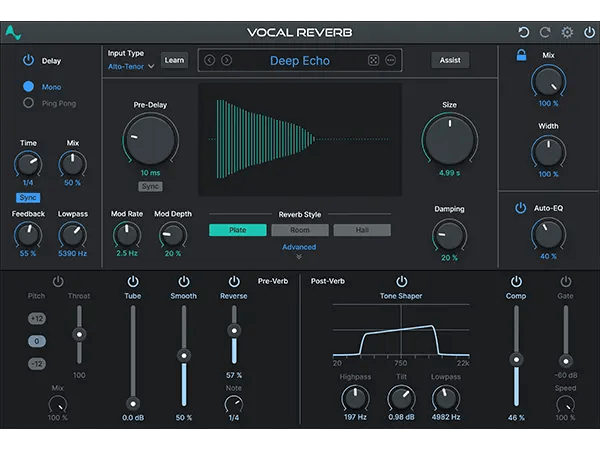The width and height of the screenshot is (600, 450).
Task: Go to next preset arrow
Action: click(x=227, y=60)
